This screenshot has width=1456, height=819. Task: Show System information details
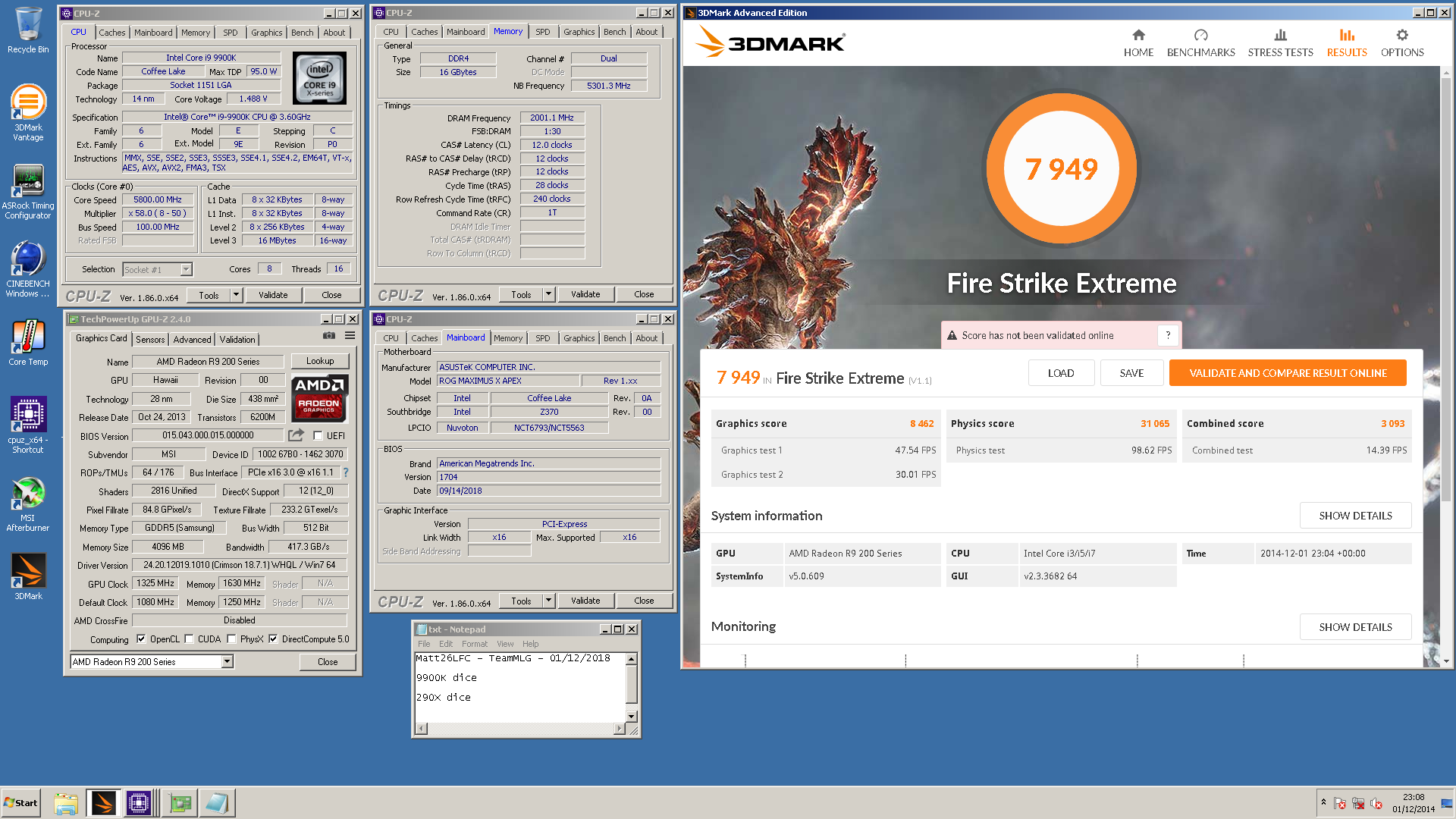pyautogui.click(x=1355, y=516)
